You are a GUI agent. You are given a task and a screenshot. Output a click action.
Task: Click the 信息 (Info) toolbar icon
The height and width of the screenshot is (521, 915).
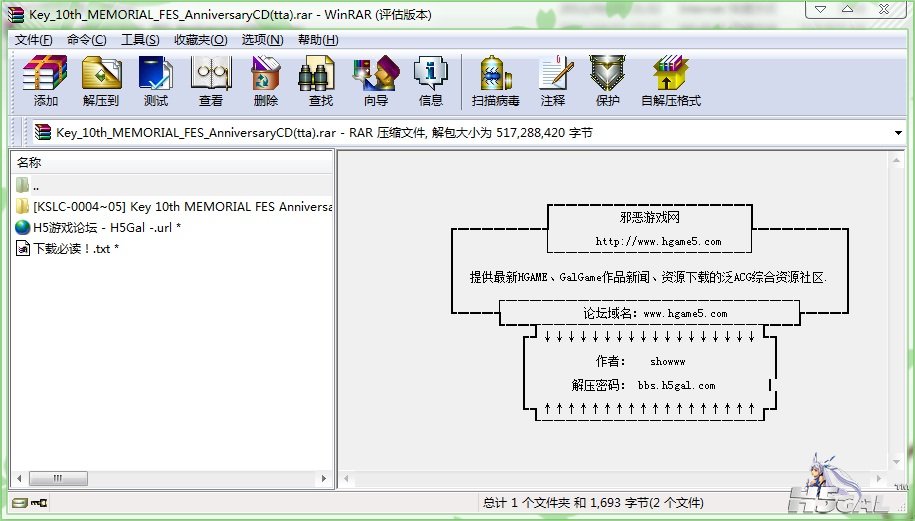pos(431,81)
